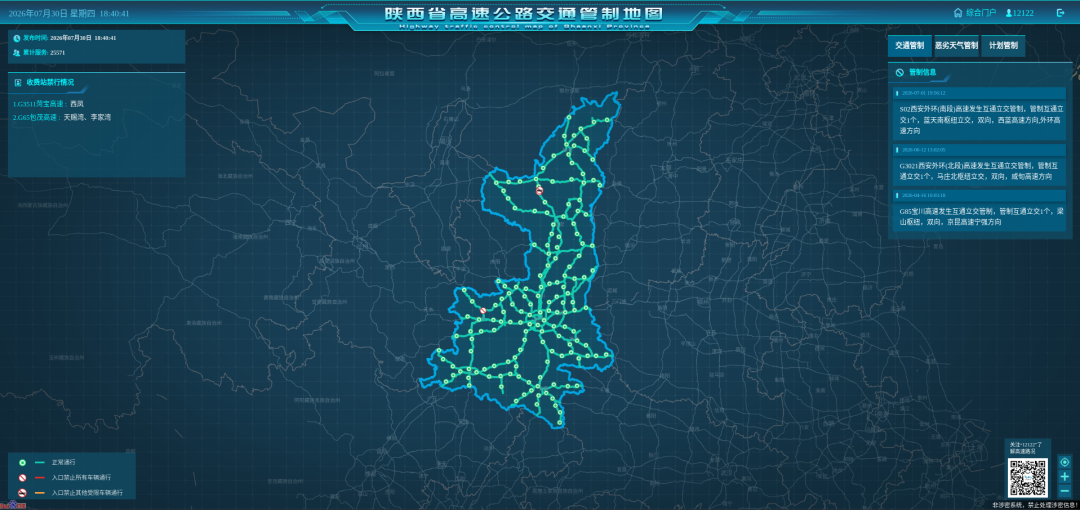
Task: Click the 12122 username text
Action: click(1024, 12)
